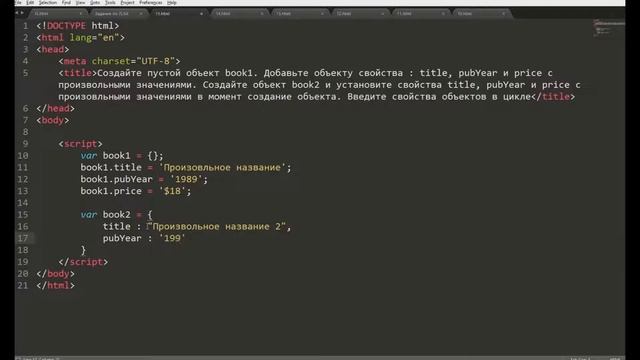The width and height of the screenshot is (640, 360).
Task: Switch to the 12.html tab
Action: [360, 13]
